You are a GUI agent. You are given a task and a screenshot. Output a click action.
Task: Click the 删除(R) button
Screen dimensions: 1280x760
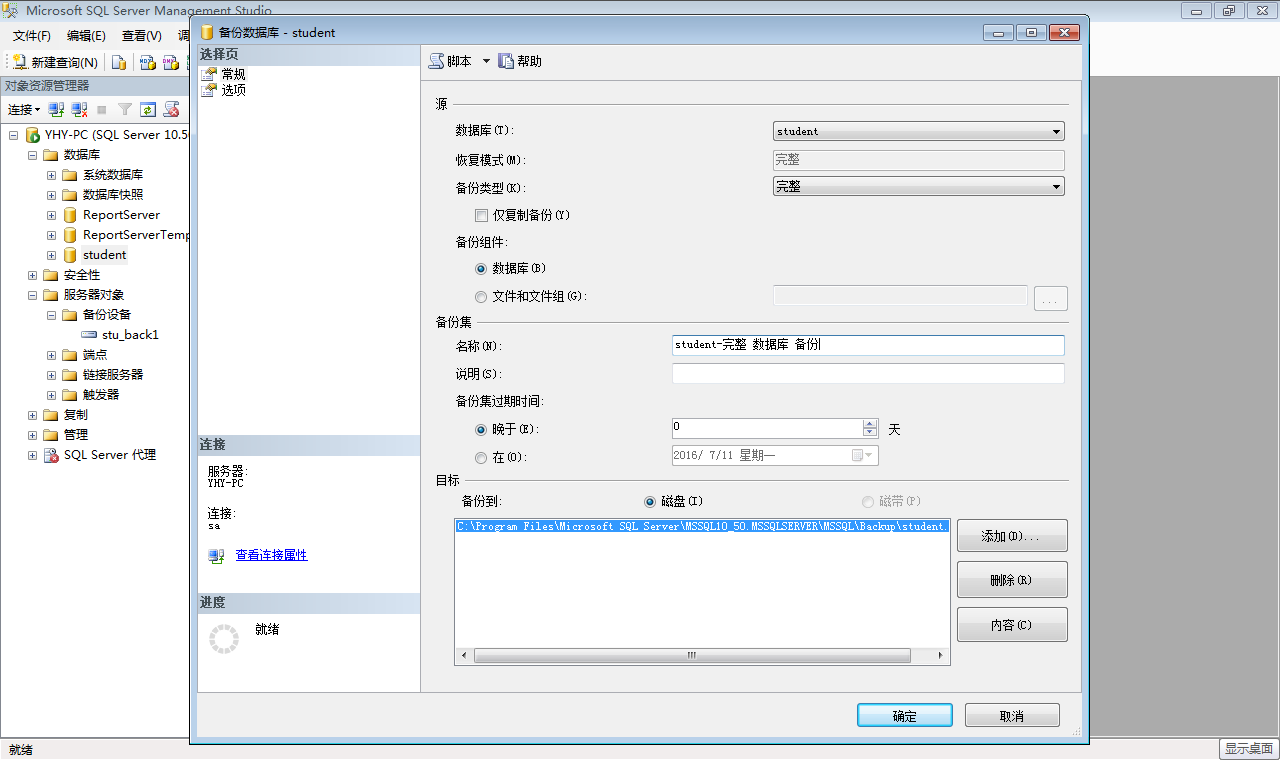pyautogui.click(x=1012, y=580)
